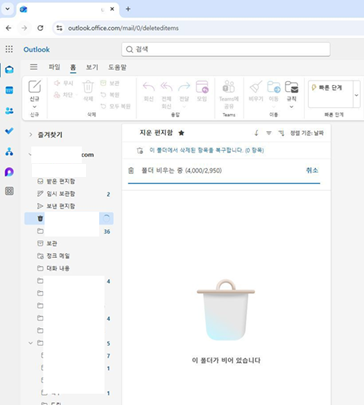
Task: Open Calendar in the left app rail
Action: pos(9,90)
